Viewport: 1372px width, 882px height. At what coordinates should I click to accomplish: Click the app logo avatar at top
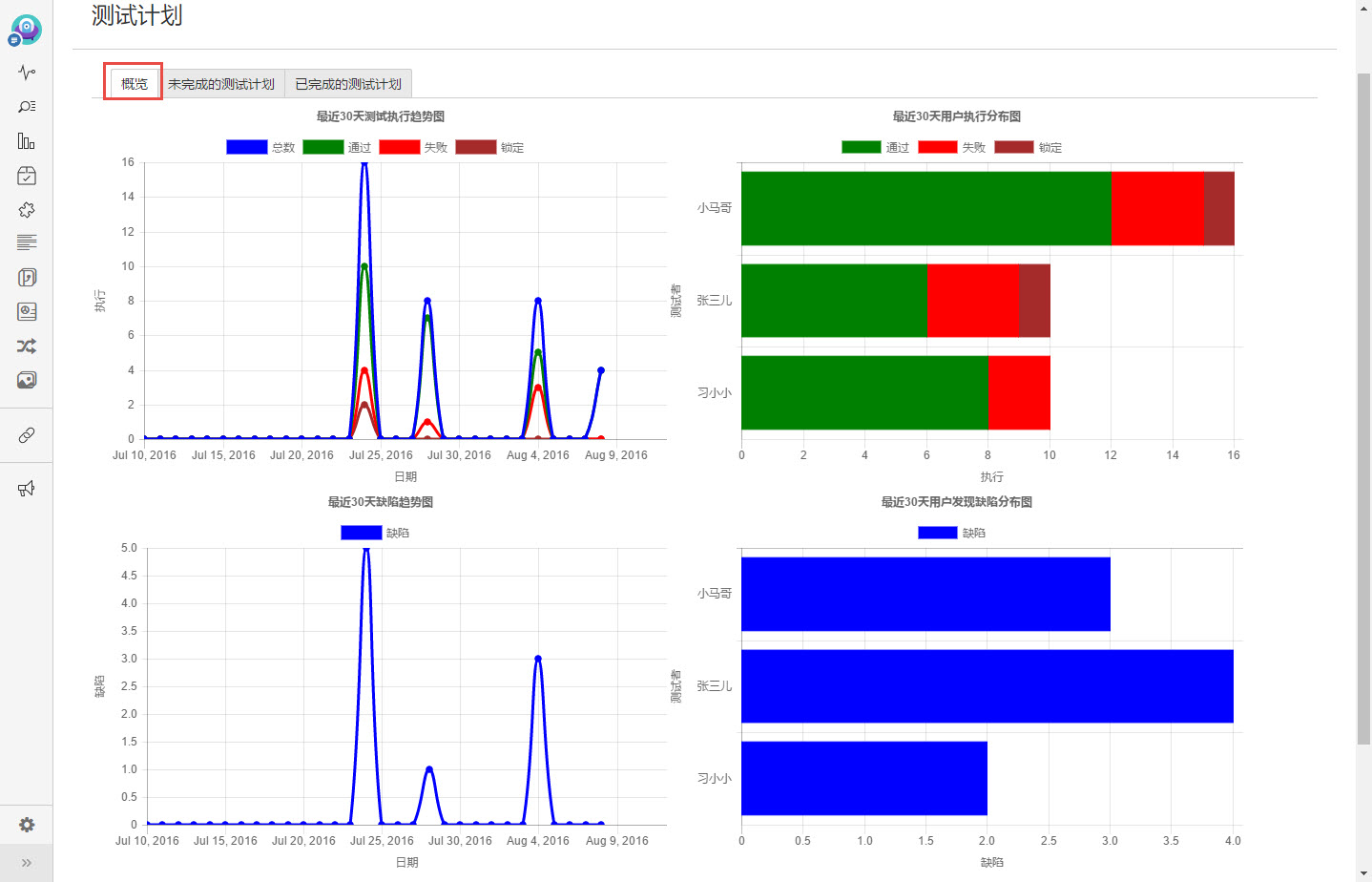click(26, 30)
